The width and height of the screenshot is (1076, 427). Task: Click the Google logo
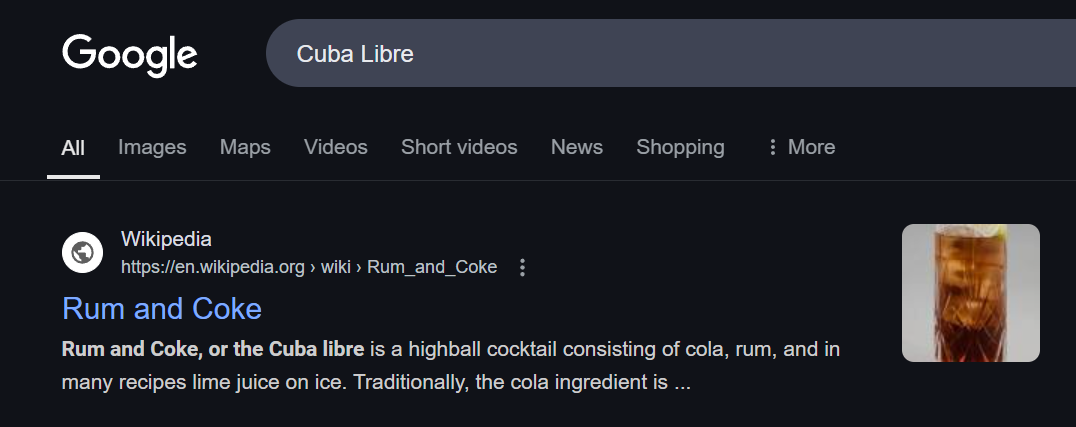(130, 54)
